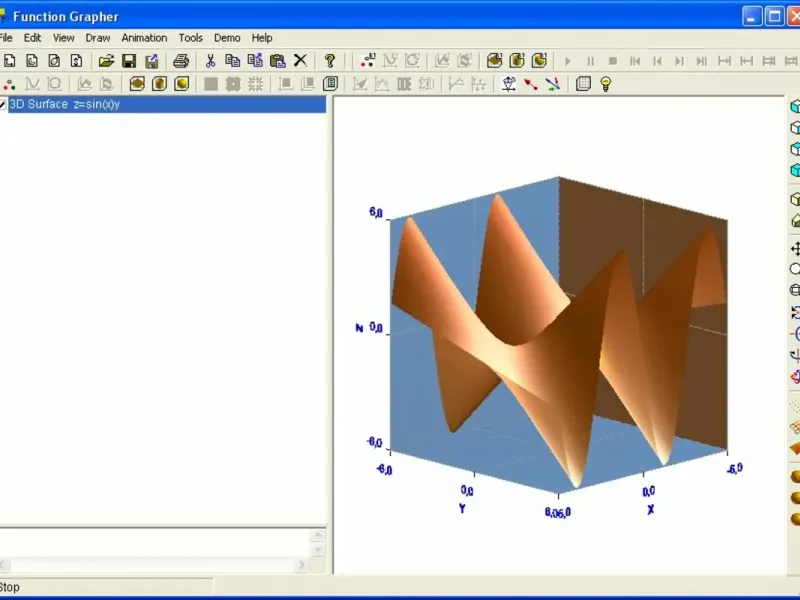Click the Save floppy disk icon
The height and width of the screenshot is (600, 800).
tap(129, 61)
